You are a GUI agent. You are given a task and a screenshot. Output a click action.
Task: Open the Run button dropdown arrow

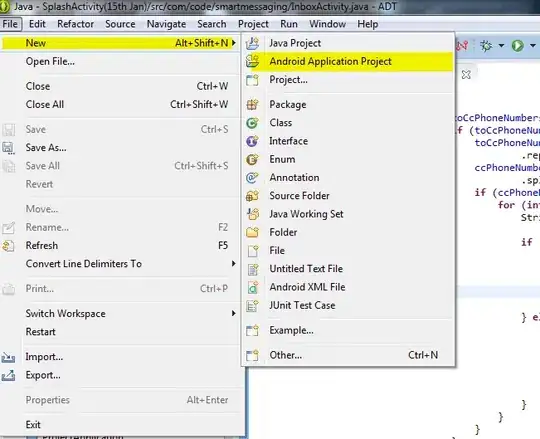[x=532, y=45]
